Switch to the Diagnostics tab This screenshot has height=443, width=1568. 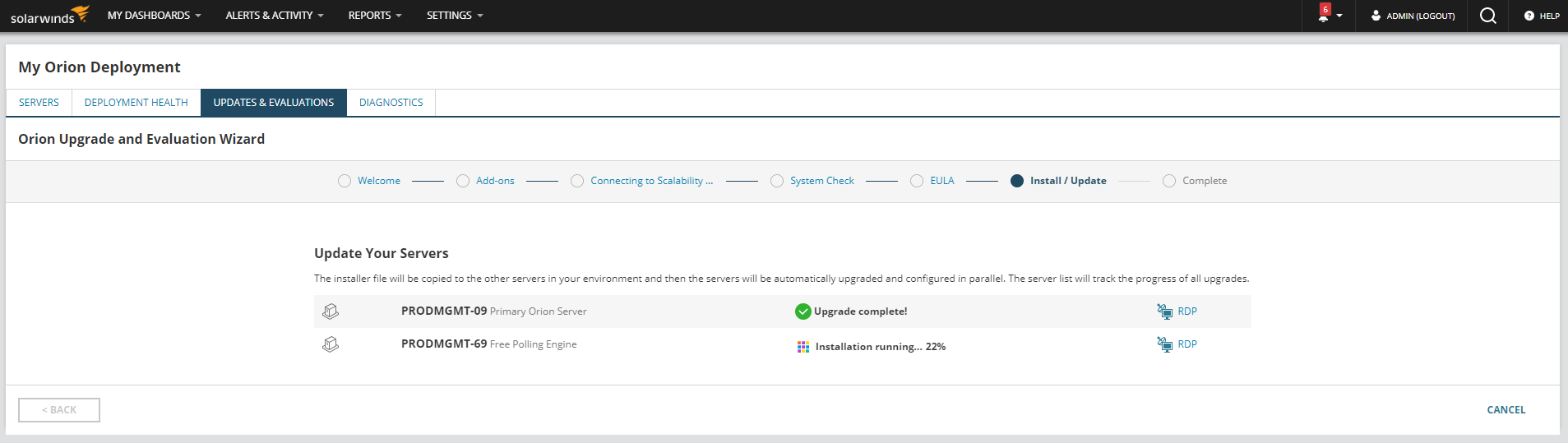[x=391, y=103]
